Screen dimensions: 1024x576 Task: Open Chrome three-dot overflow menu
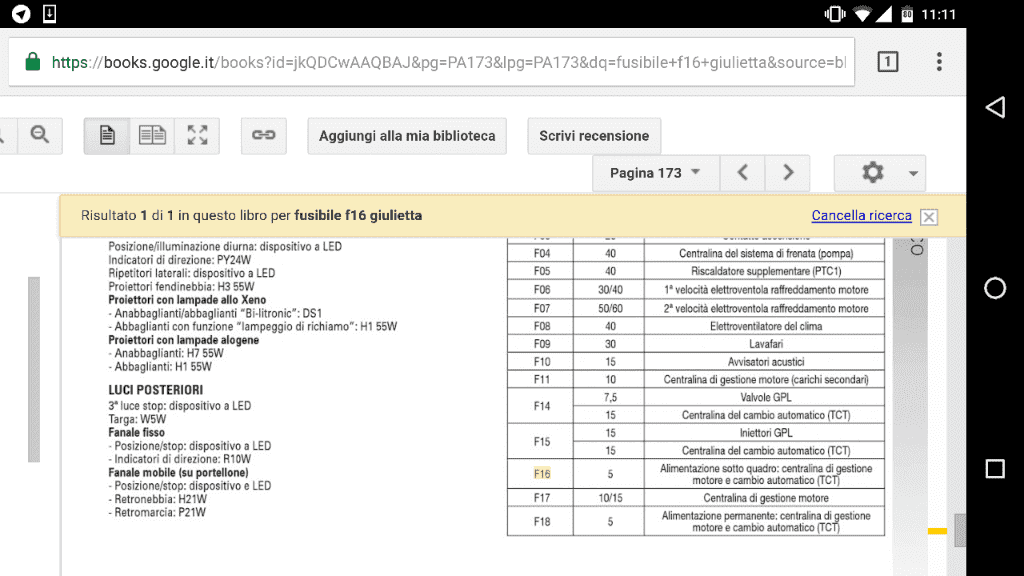pyautogui.click(x=939, y=62)
